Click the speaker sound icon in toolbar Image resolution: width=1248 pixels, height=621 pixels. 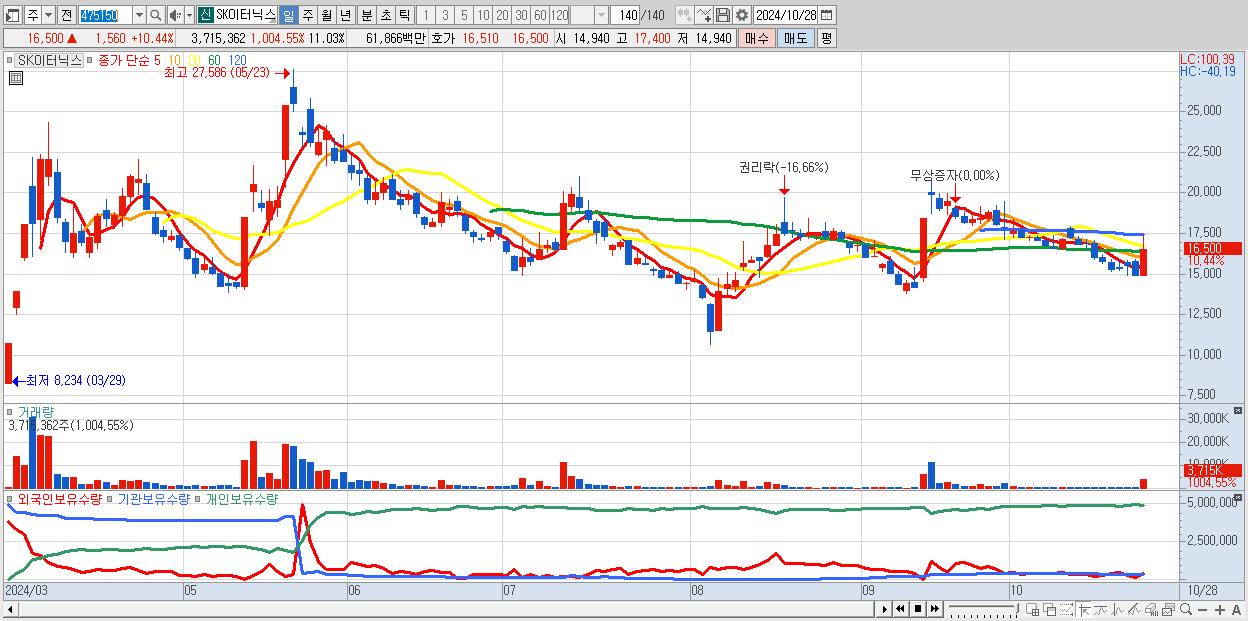click(x=175, y=15)
